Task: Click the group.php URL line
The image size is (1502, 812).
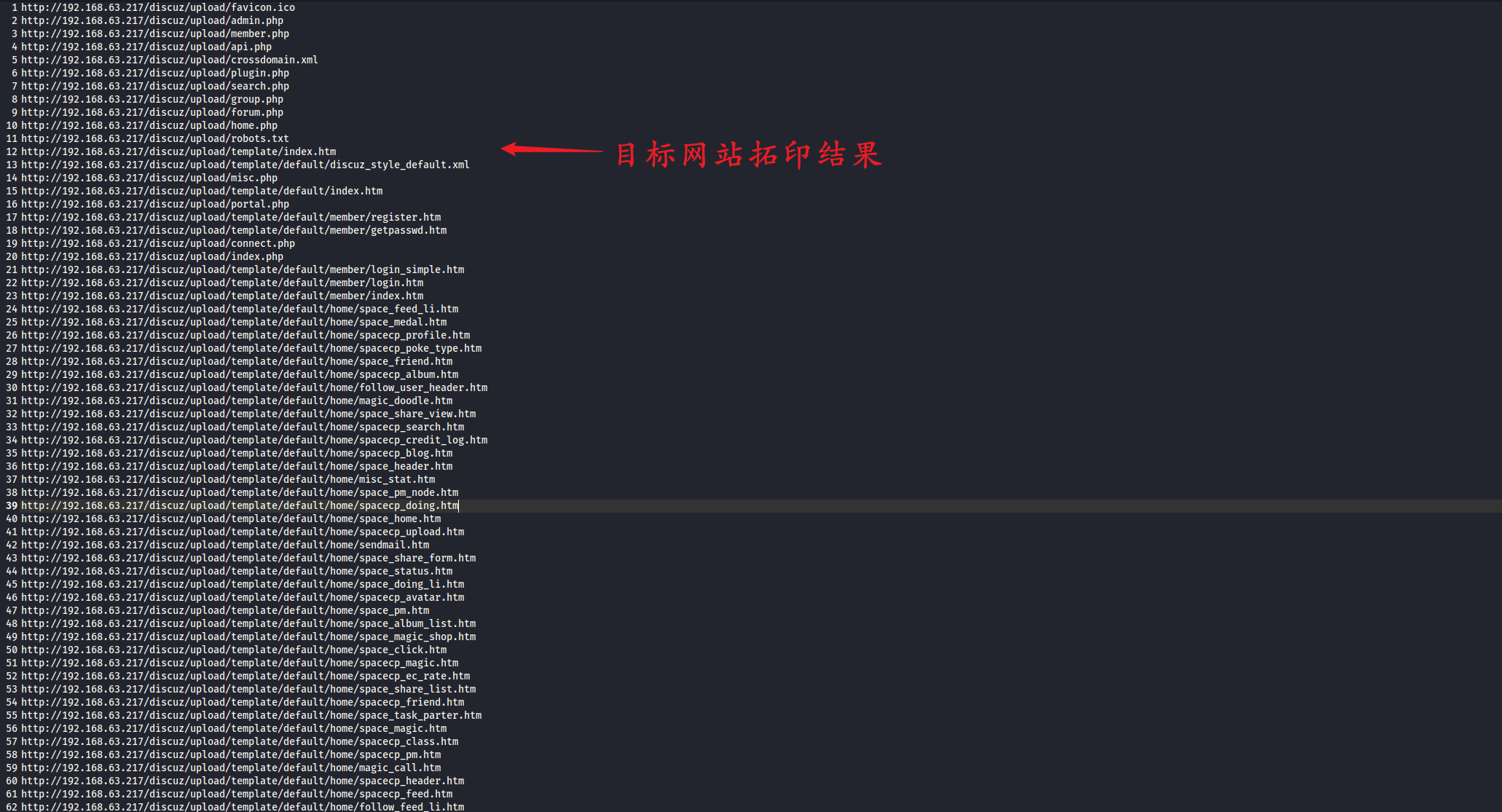Action: (x=152, y=99)
